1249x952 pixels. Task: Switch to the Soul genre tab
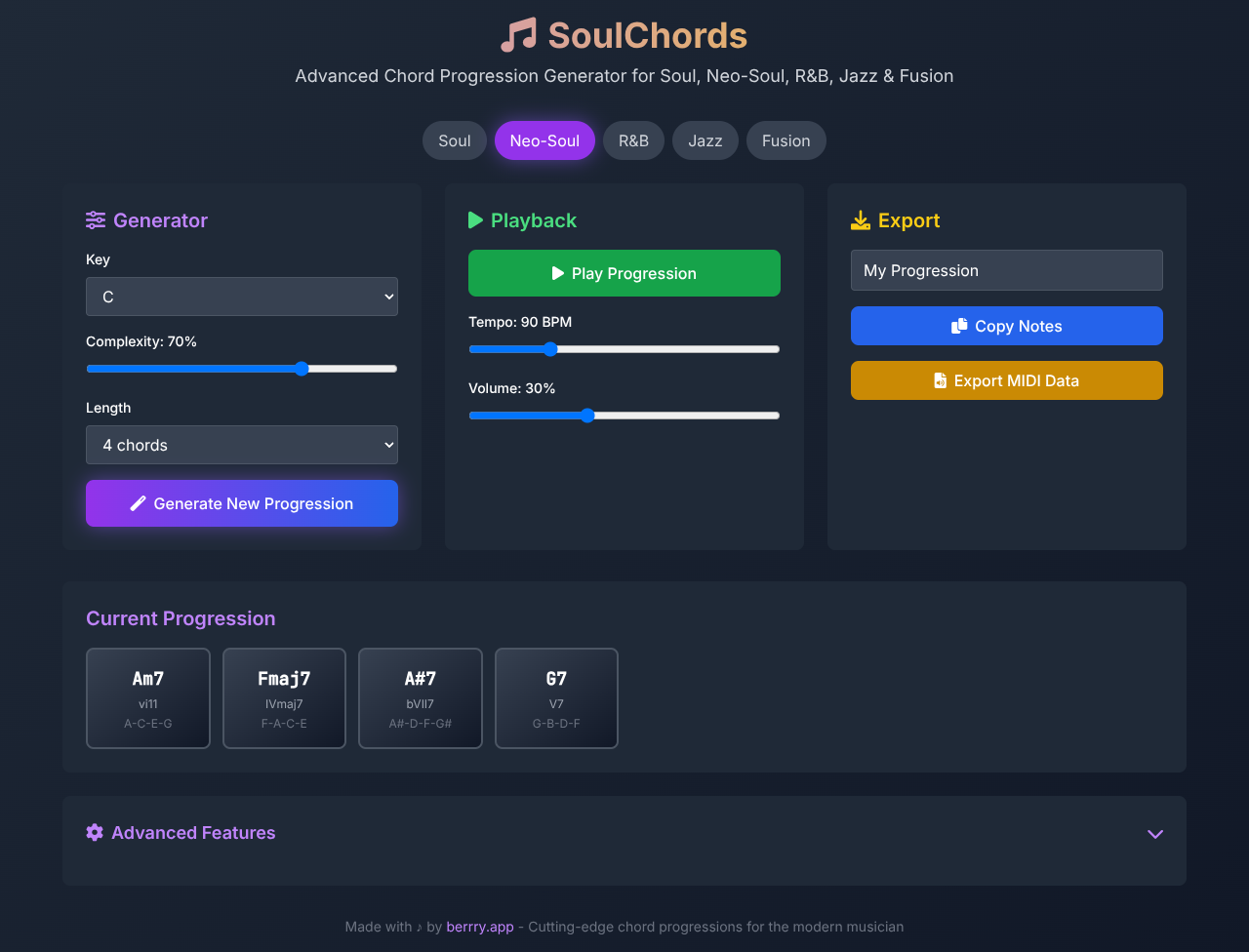pyautogui.click(x=455, y=140)
